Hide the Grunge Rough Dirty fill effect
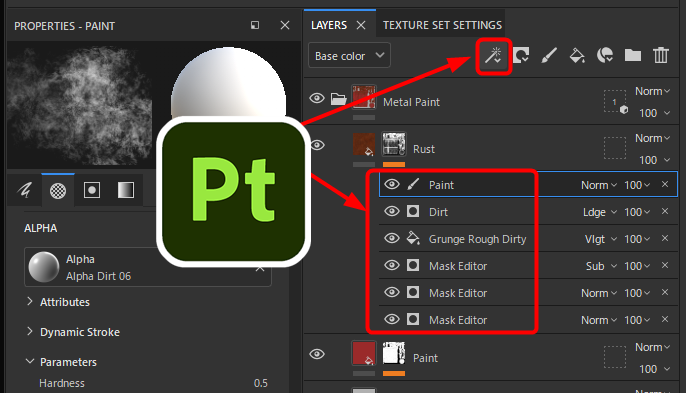This screenshot has height=393, width=686. pos(392,239)
